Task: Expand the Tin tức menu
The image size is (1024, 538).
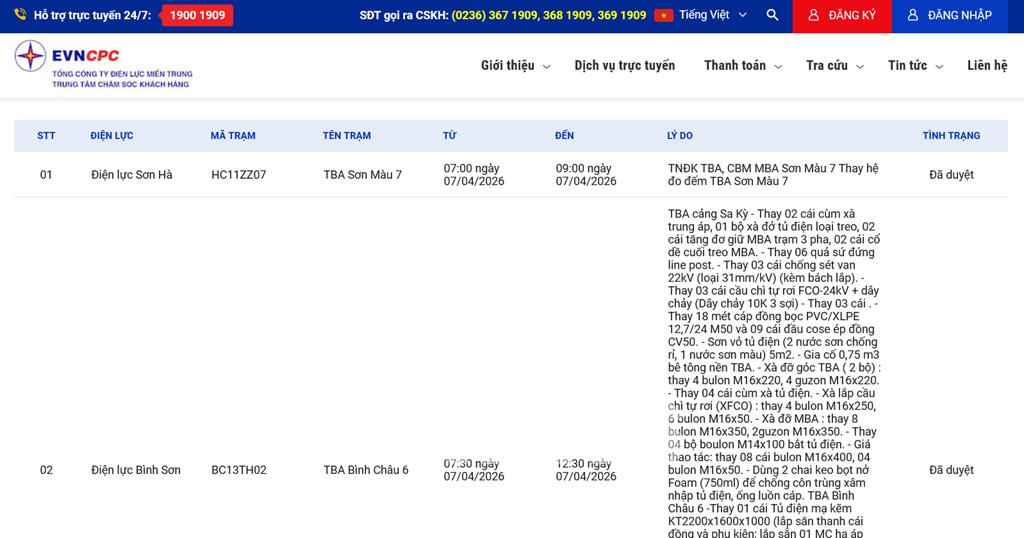Action: 914,66
